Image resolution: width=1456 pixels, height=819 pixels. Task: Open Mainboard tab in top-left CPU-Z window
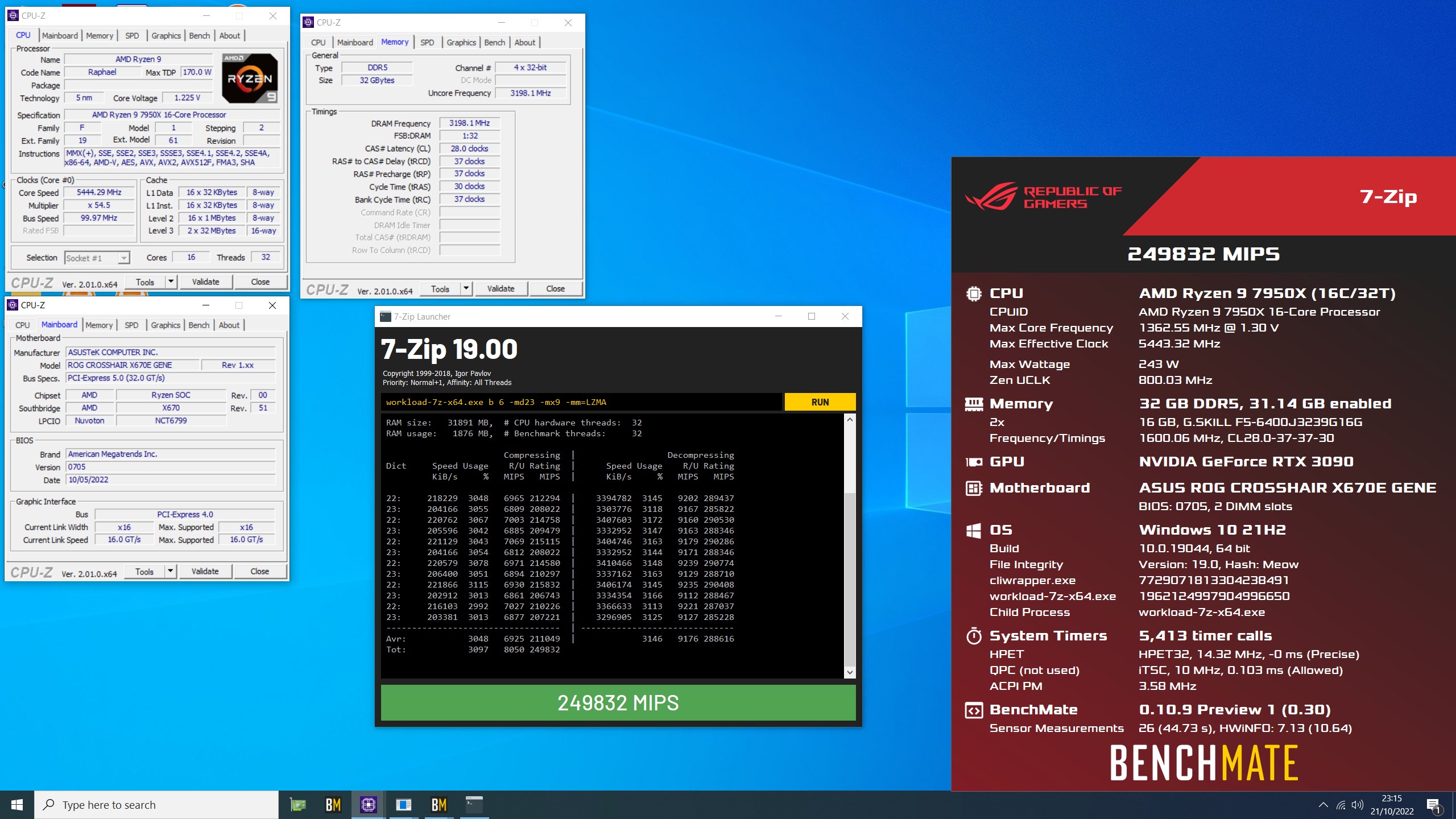[x=60, y=35]
